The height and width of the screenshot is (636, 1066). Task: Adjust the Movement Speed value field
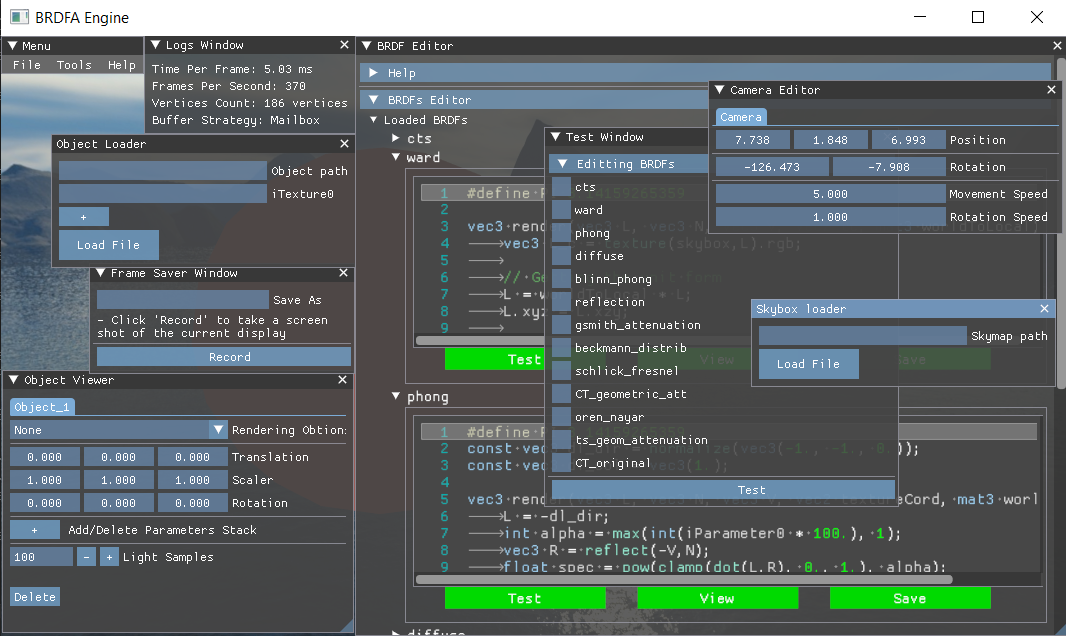point(830,194)
